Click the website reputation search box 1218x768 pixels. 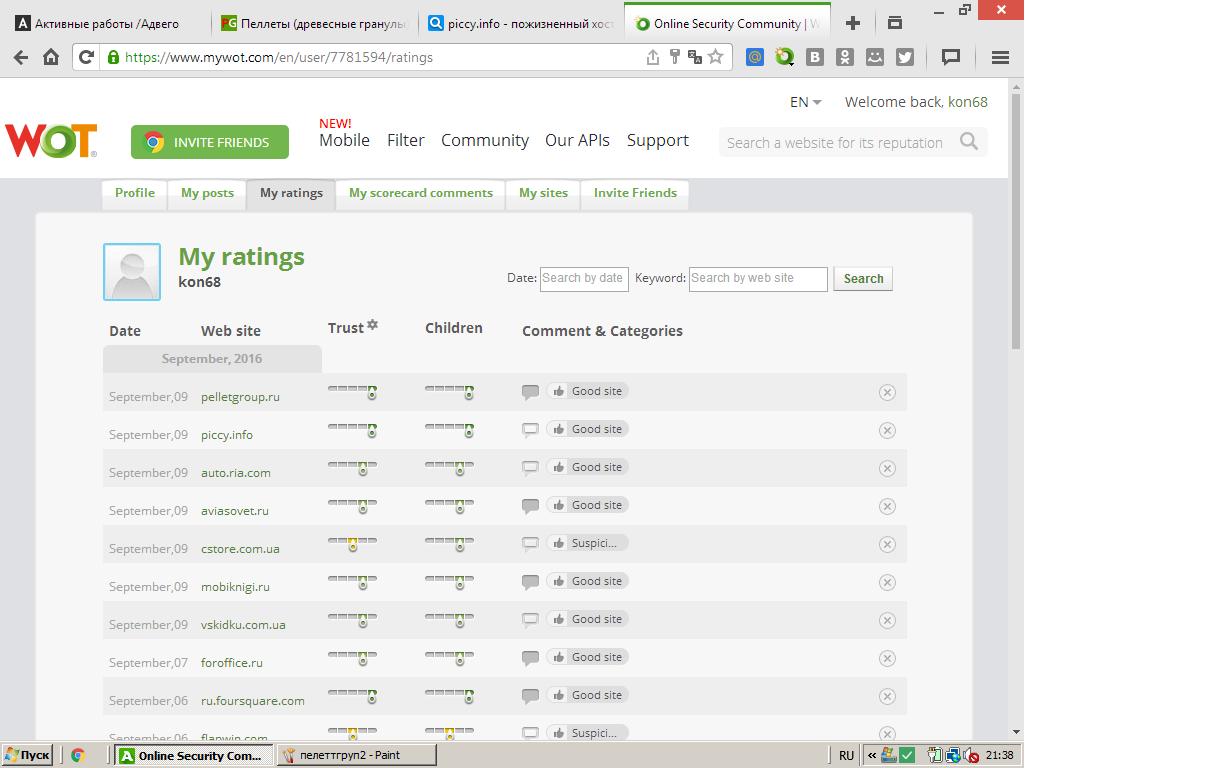click(x=838, y=142)
